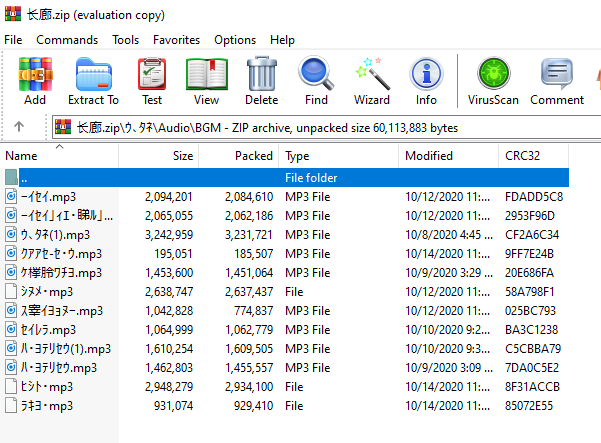601x443 pixels.
Task: Open the Comment tool
Action: [557, 81]
